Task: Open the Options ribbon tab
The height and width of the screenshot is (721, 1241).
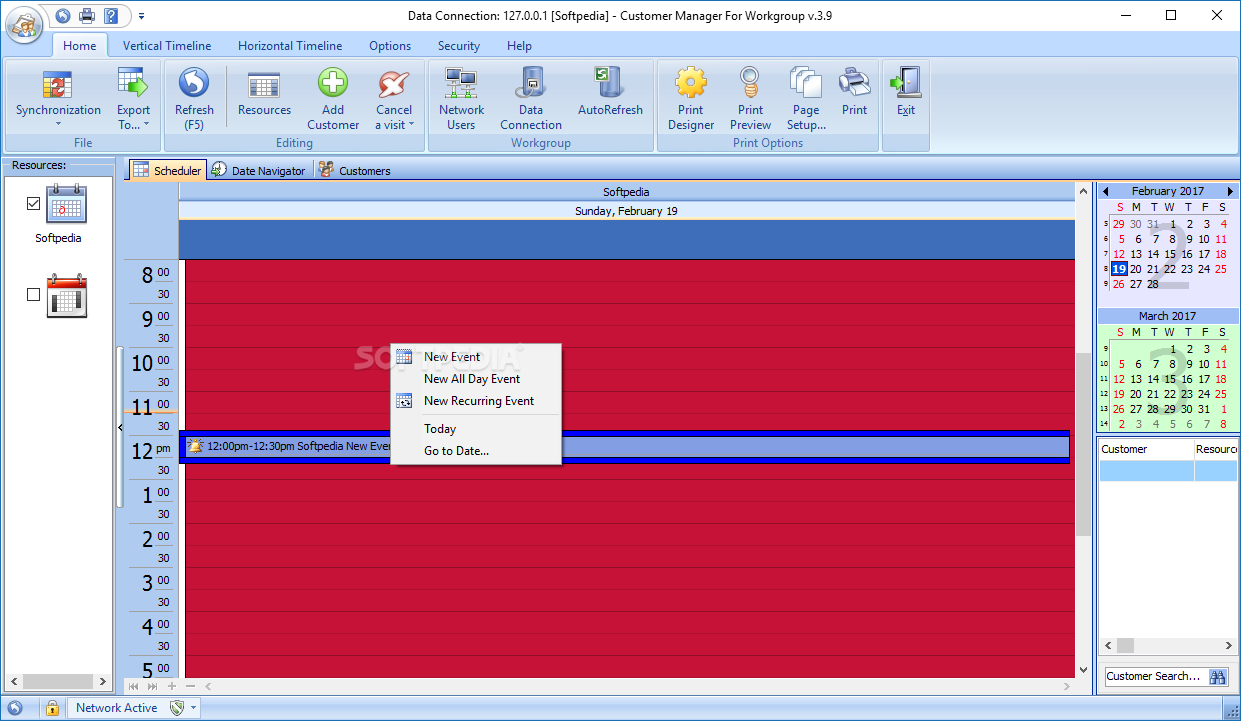Action: [x=390, y=46]
